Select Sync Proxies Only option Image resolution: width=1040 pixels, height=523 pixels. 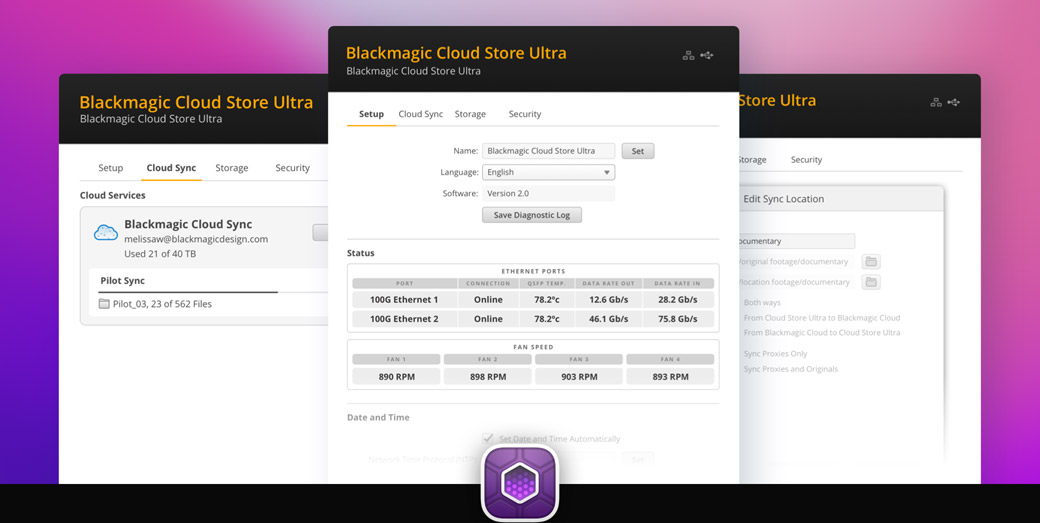775,353
